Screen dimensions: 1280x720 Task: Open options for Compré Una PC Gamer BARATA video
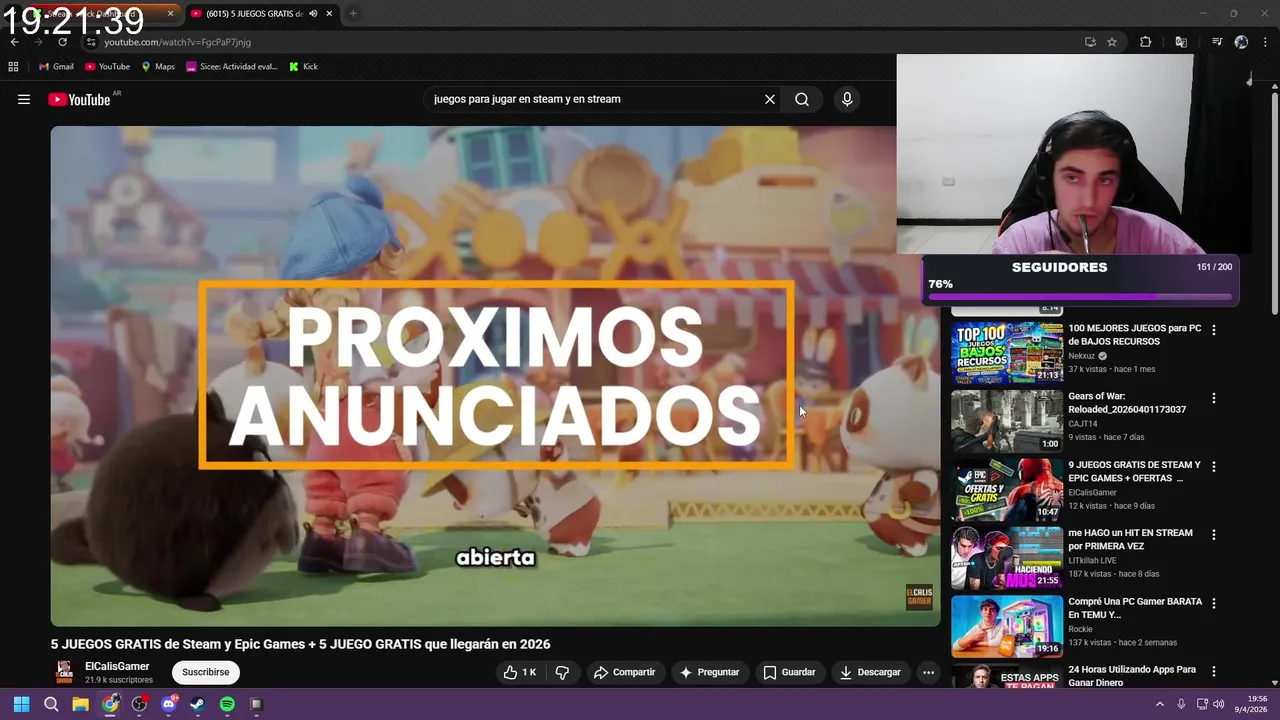pyautogui.click(x=1214, y=604)
